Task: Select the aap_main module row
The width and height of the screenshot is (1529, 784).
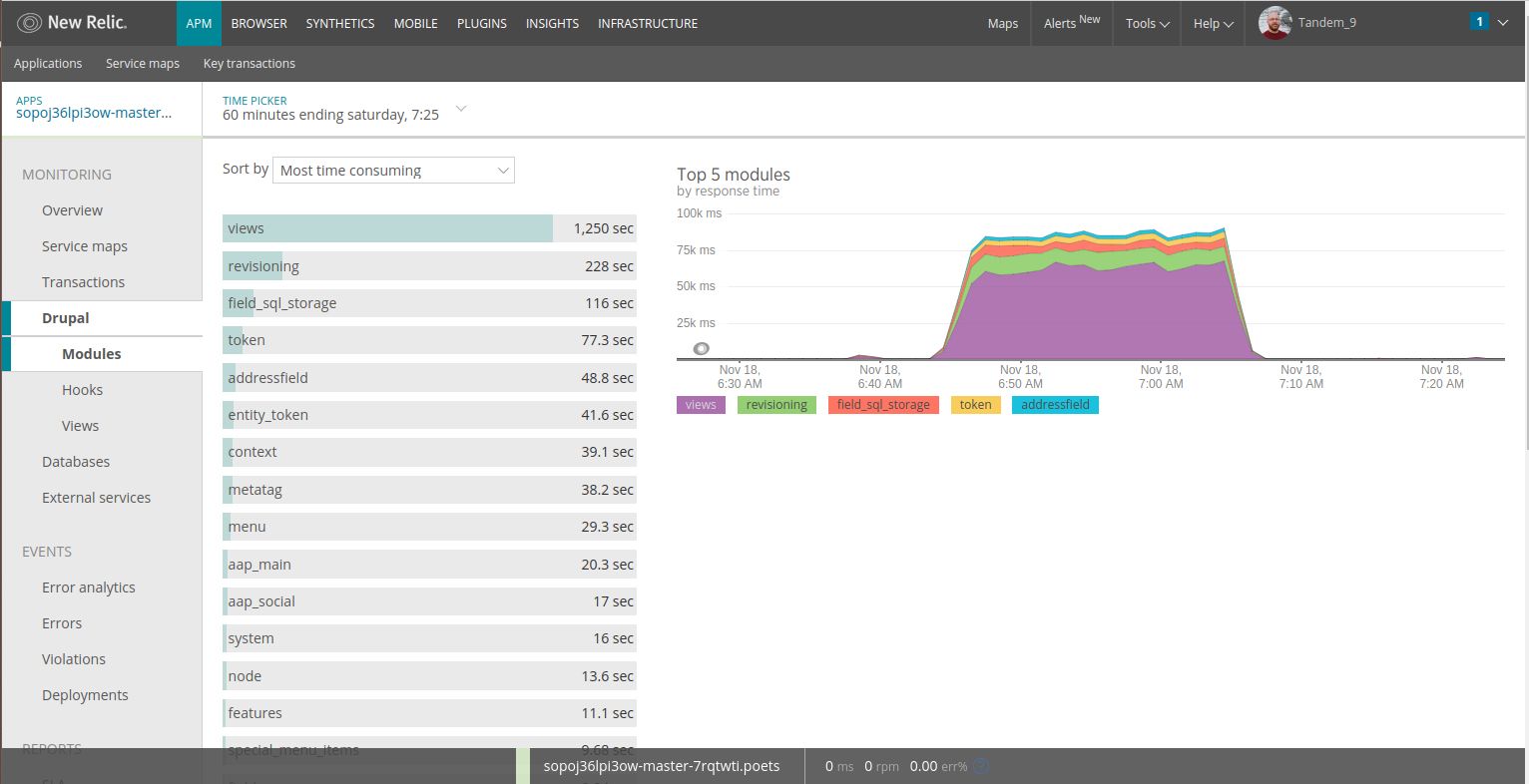Action: (429, 565)
